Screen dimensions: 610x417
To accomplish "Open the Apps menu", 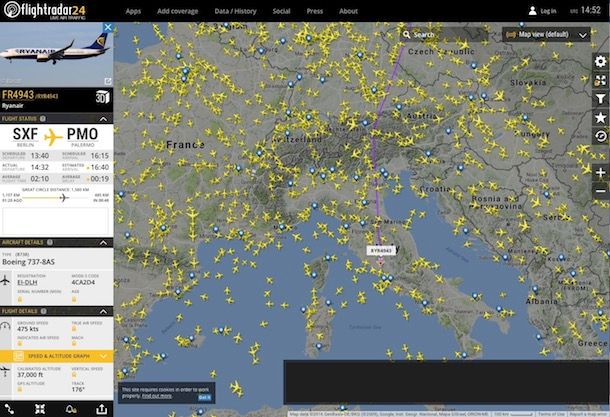I will point(133,11).
